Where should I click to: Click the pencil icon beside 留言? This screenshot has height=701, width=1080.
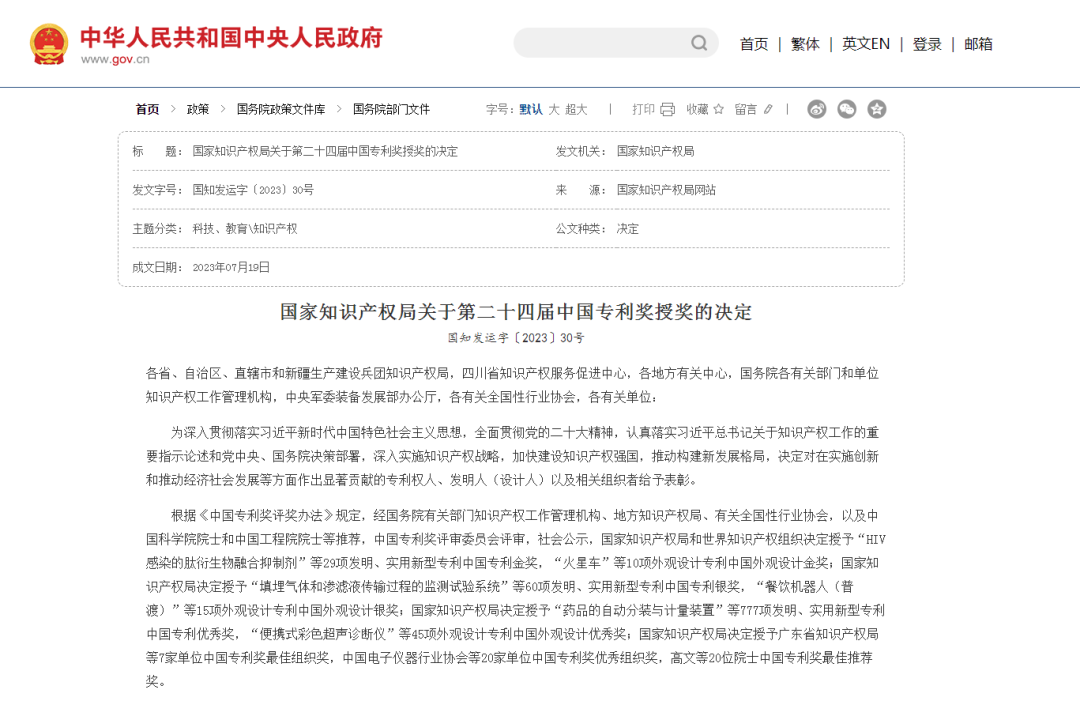[x=768, y=109]
